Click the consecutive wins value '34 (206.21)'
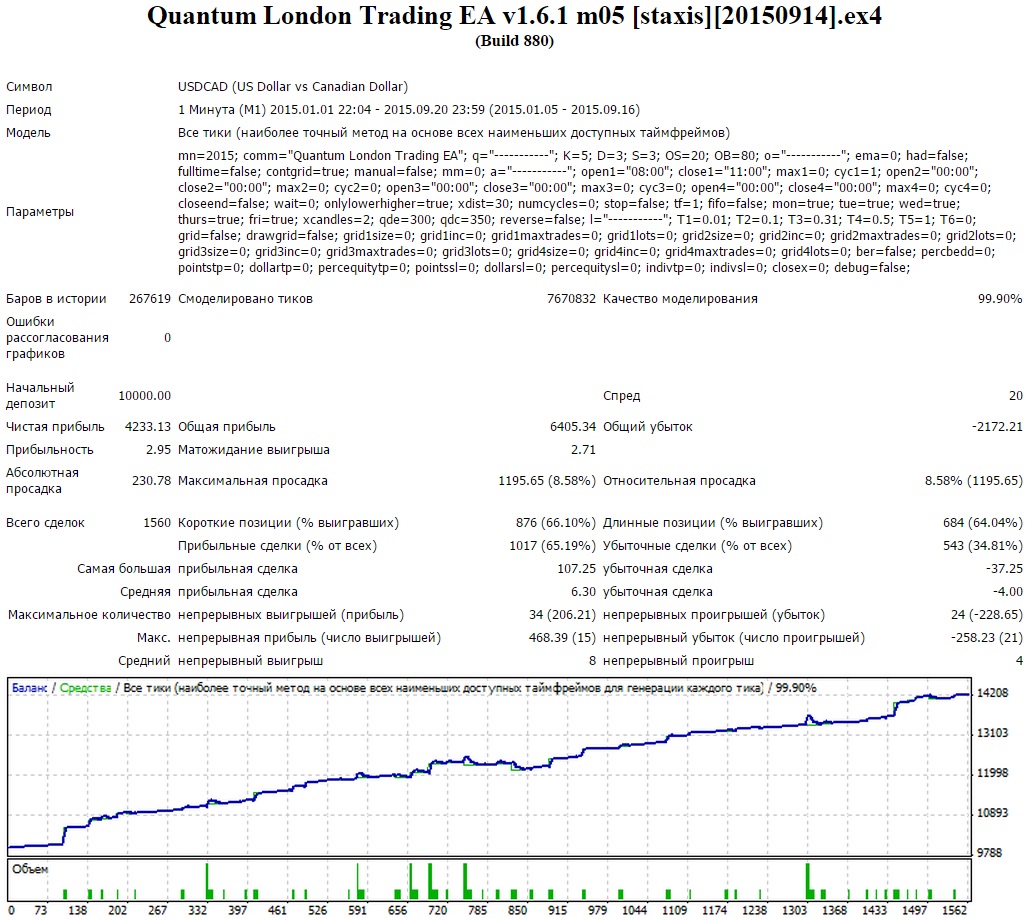Viewport: 1033px width, 921px height. pos(562,615)
